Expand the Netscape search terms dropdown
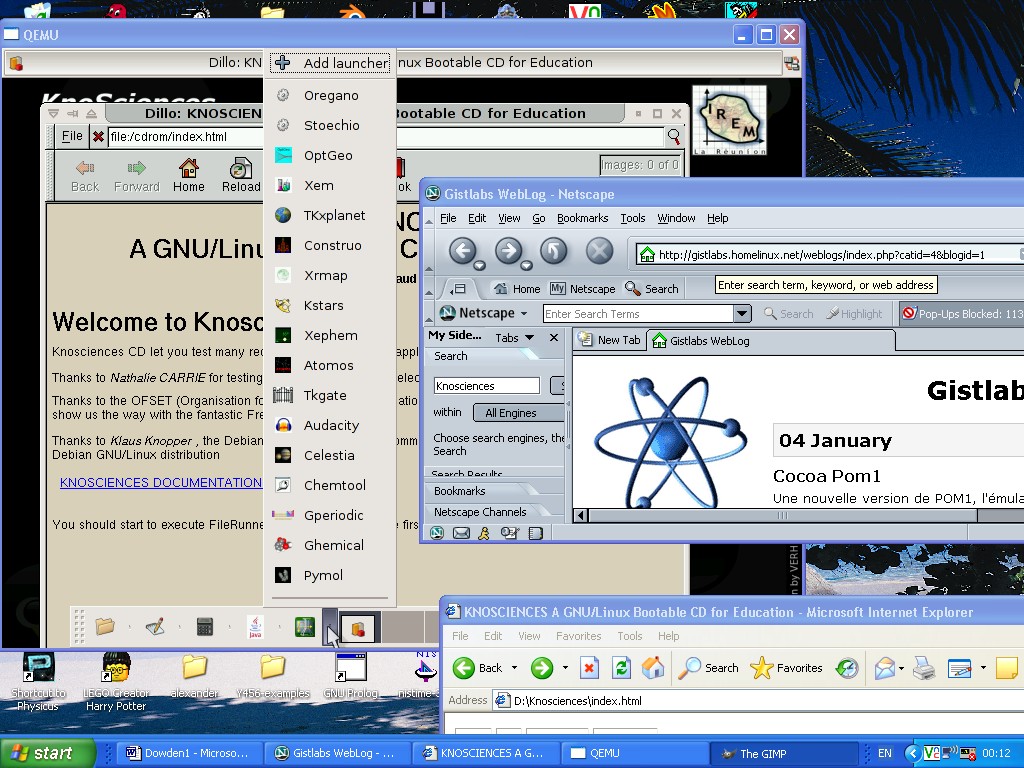 (x=742, y=314)
